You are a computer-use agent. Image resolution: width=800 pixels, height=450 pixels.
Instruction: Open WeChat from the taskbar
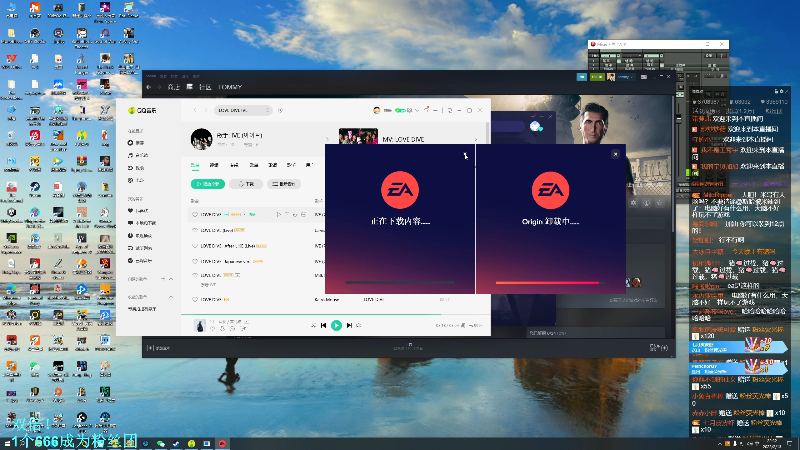[x=161, y=443]
